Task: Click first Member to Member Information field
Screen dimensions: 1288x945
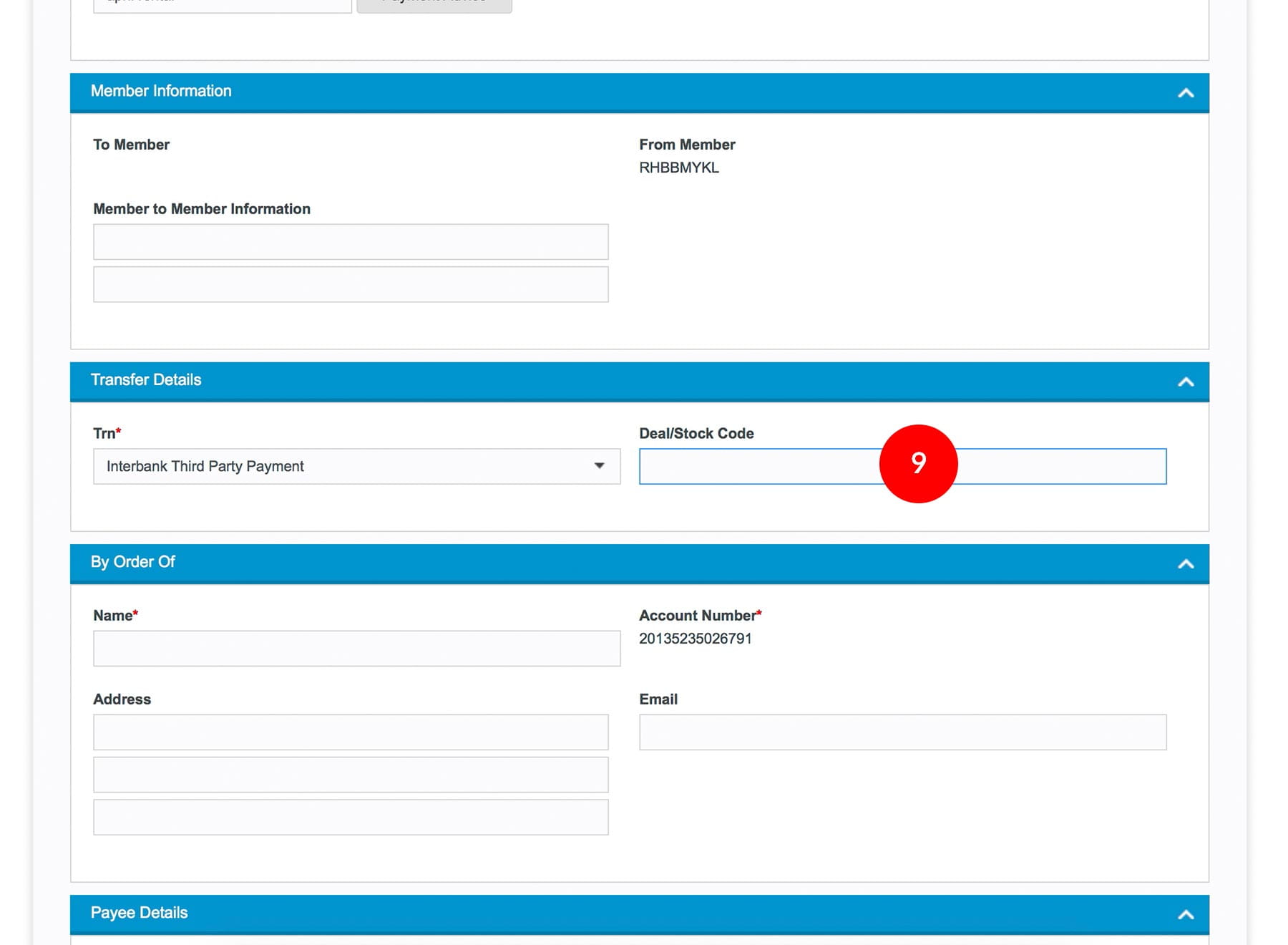Action: coord(351,242)
